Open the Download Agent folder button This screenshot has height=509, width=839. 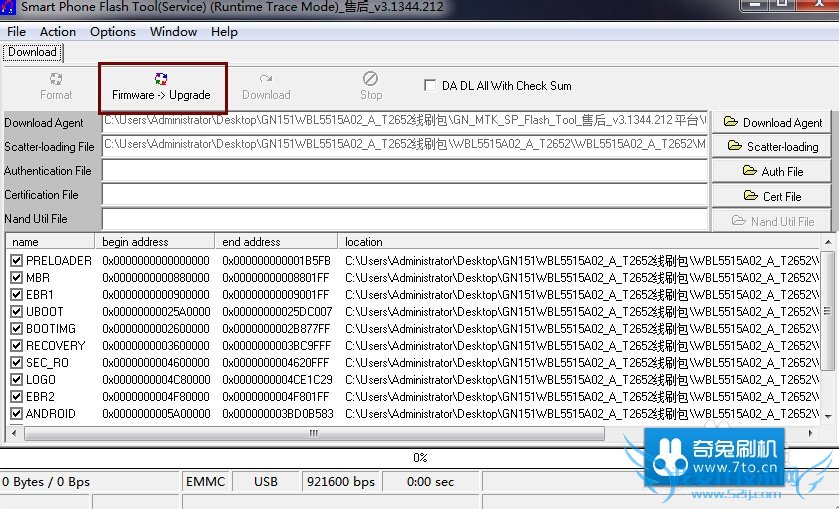[772, 123]
